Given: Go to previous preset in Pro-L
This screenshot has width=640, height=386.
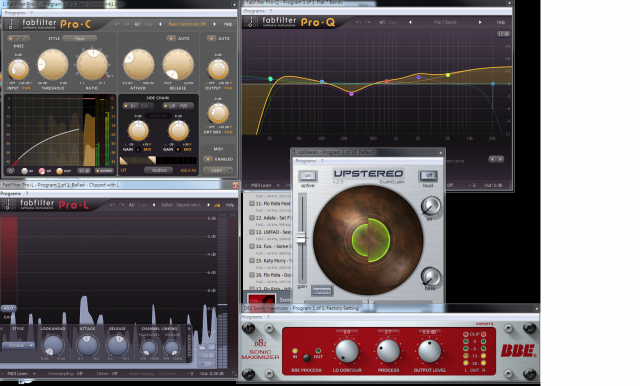Looking at the screenshot, I should coord(154,205).
